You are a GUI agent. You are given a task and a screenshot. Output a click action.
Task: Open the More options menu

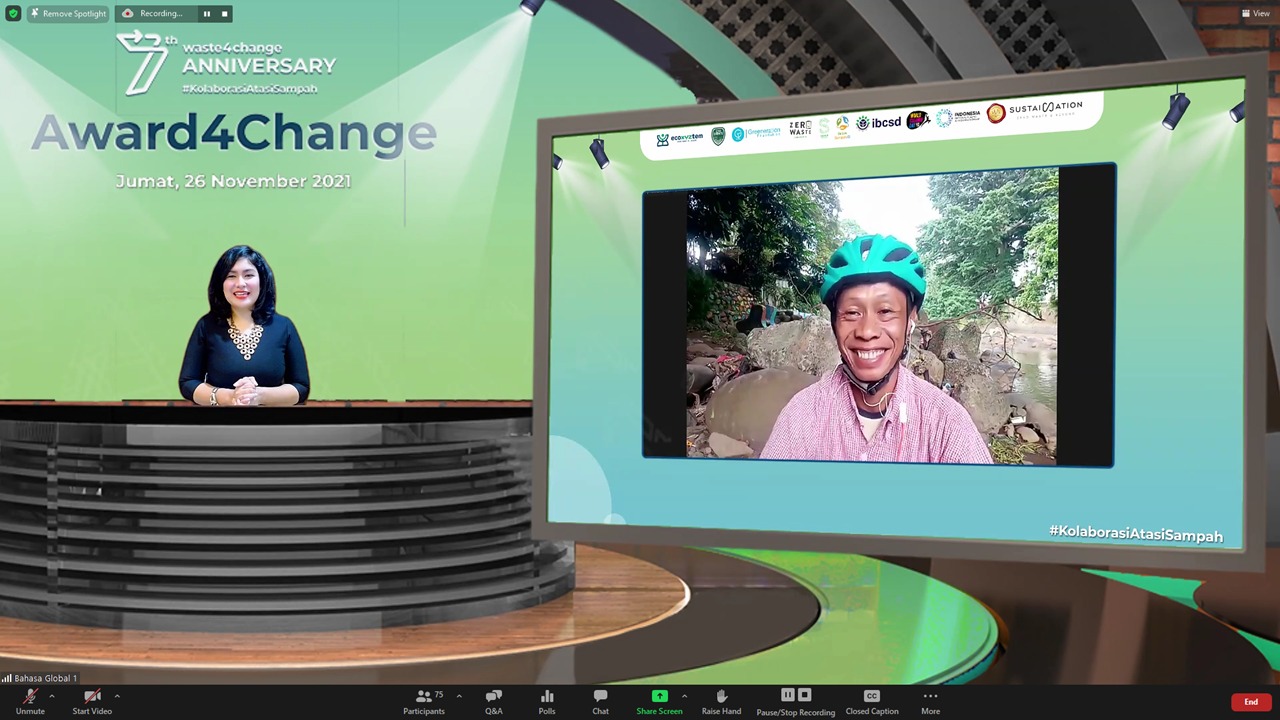coord(930,701)
